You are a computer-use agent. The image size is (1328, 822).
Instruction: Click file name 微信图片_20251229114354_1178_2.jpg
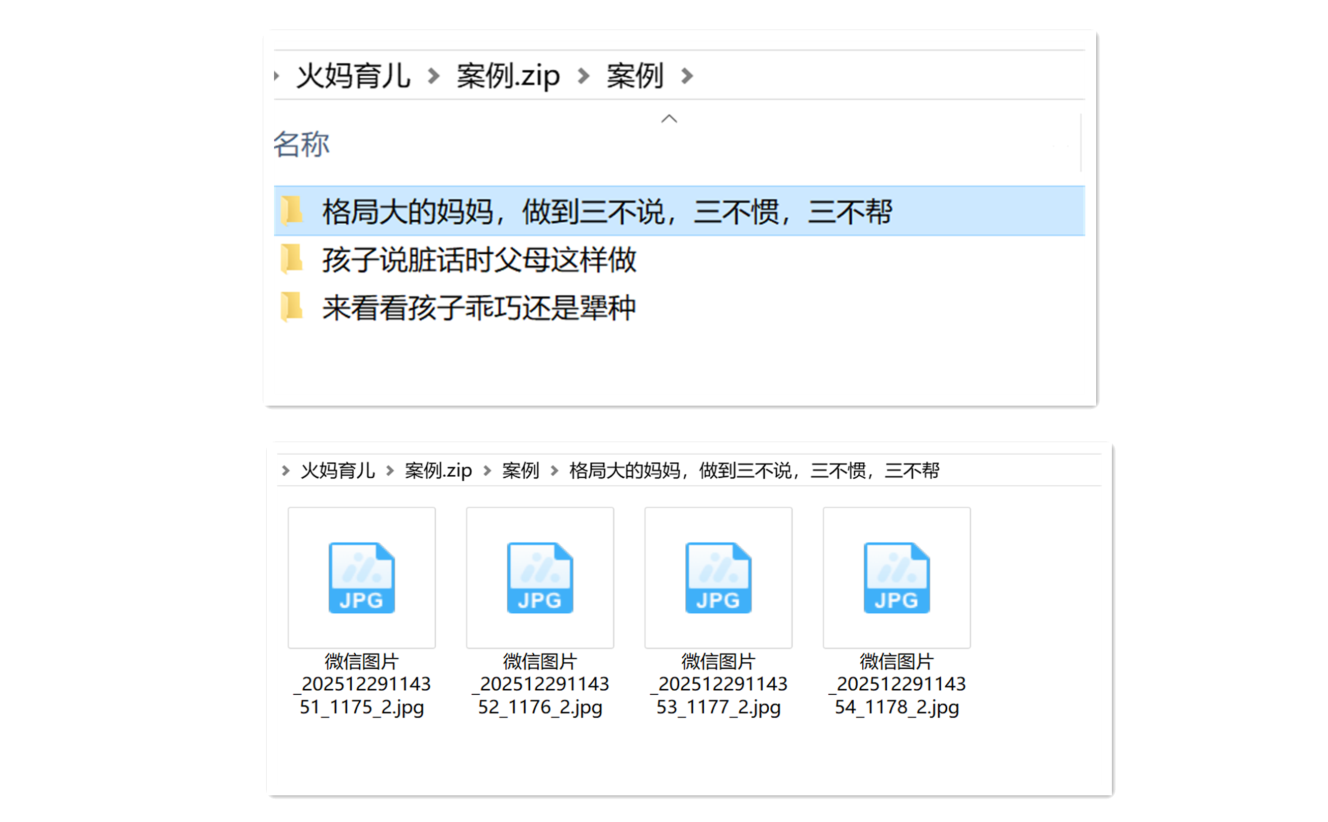[897, 684]
